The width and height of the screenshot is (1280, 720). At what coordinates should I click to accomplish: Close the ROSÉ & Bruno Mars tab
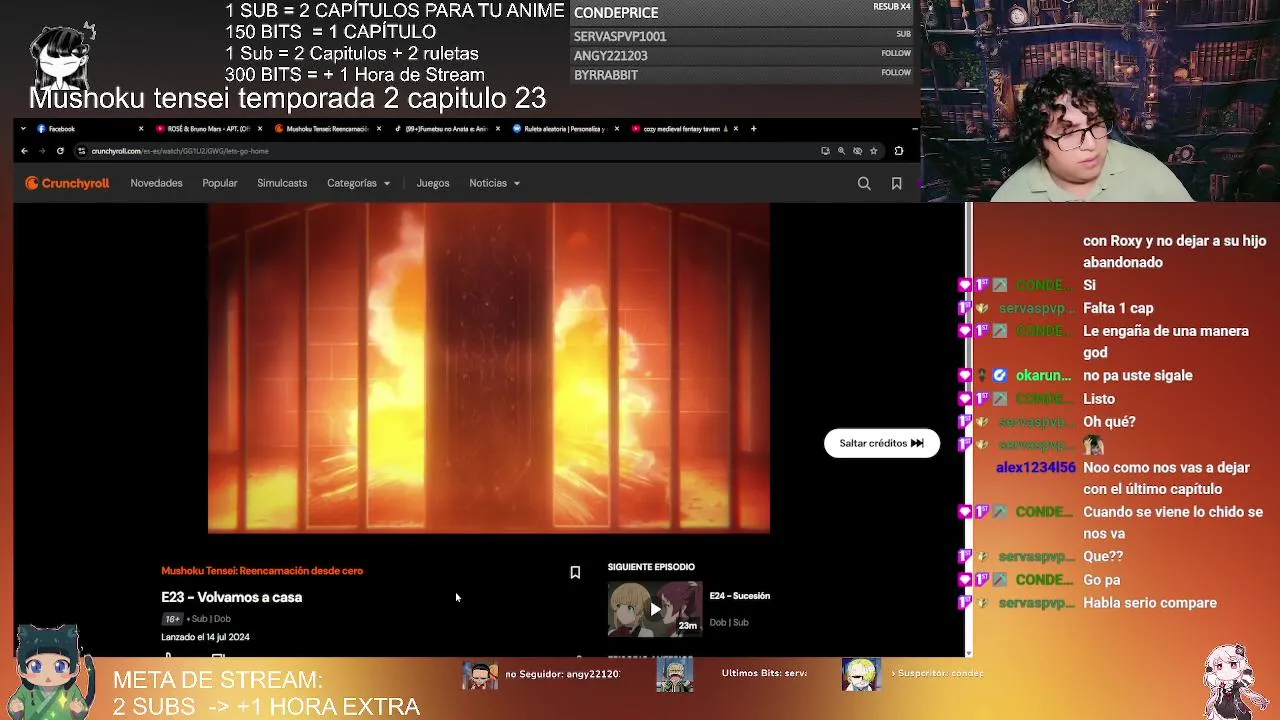pos(260,128)
